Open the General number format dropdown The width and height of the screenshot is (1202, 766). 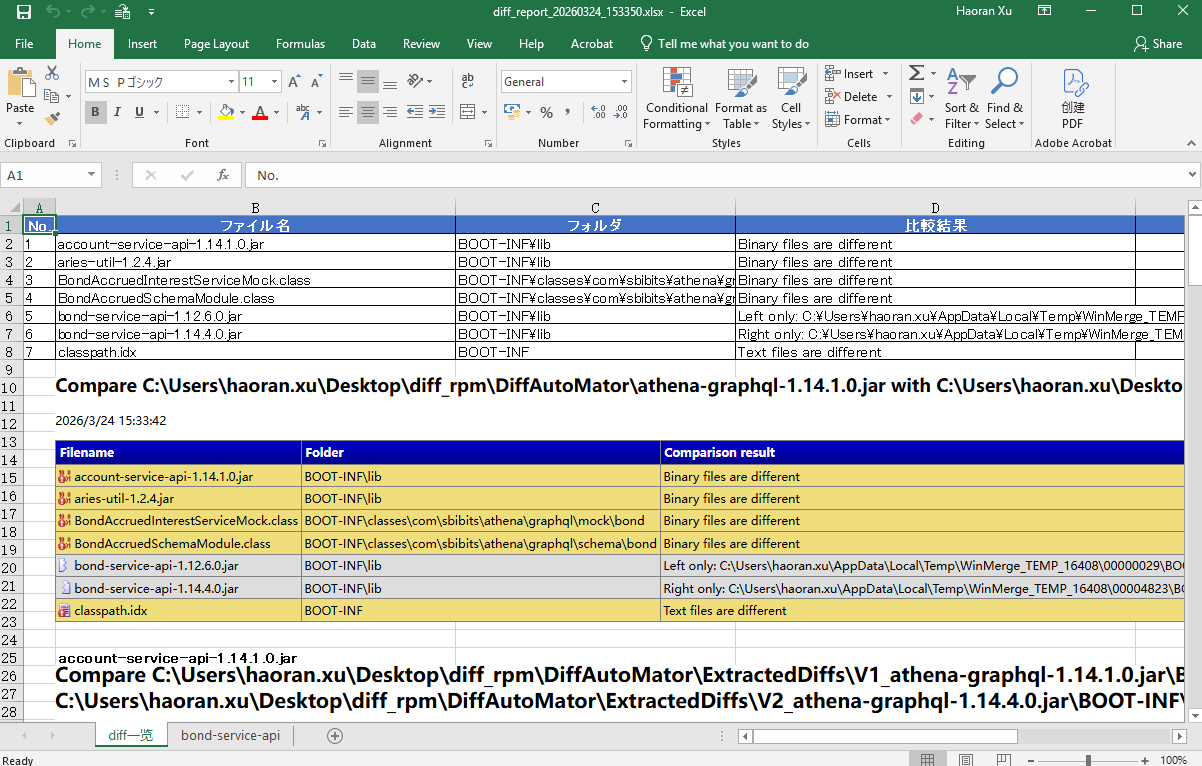(625, 82)
